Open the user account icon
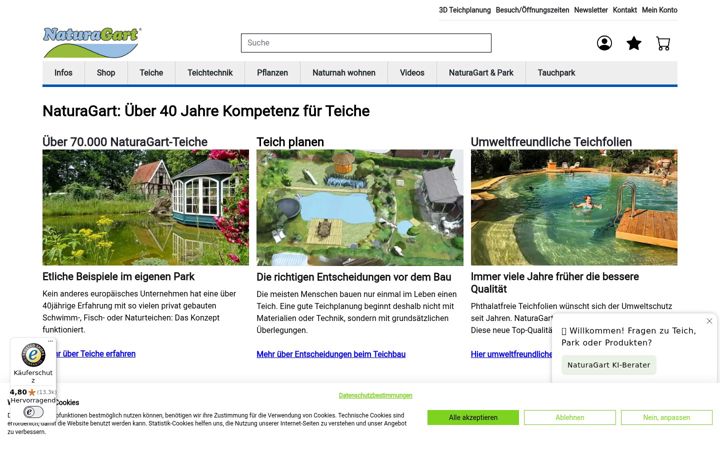This screenshot has width=720, height=450. (x=604, y=43)
